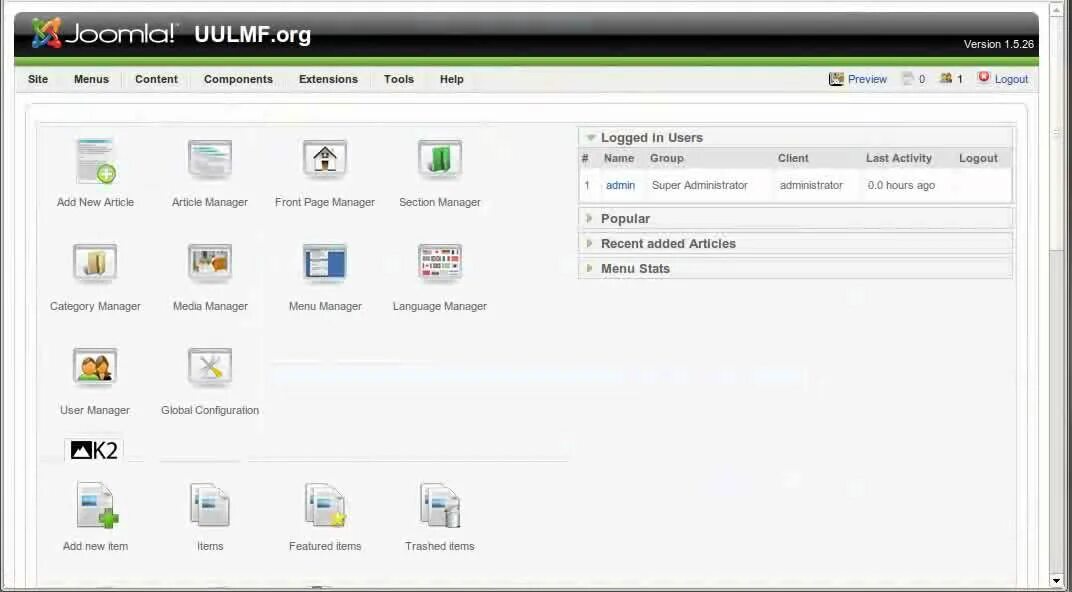Click the red Logout icon
The image size is (1072, 592).
coord(984,77)
